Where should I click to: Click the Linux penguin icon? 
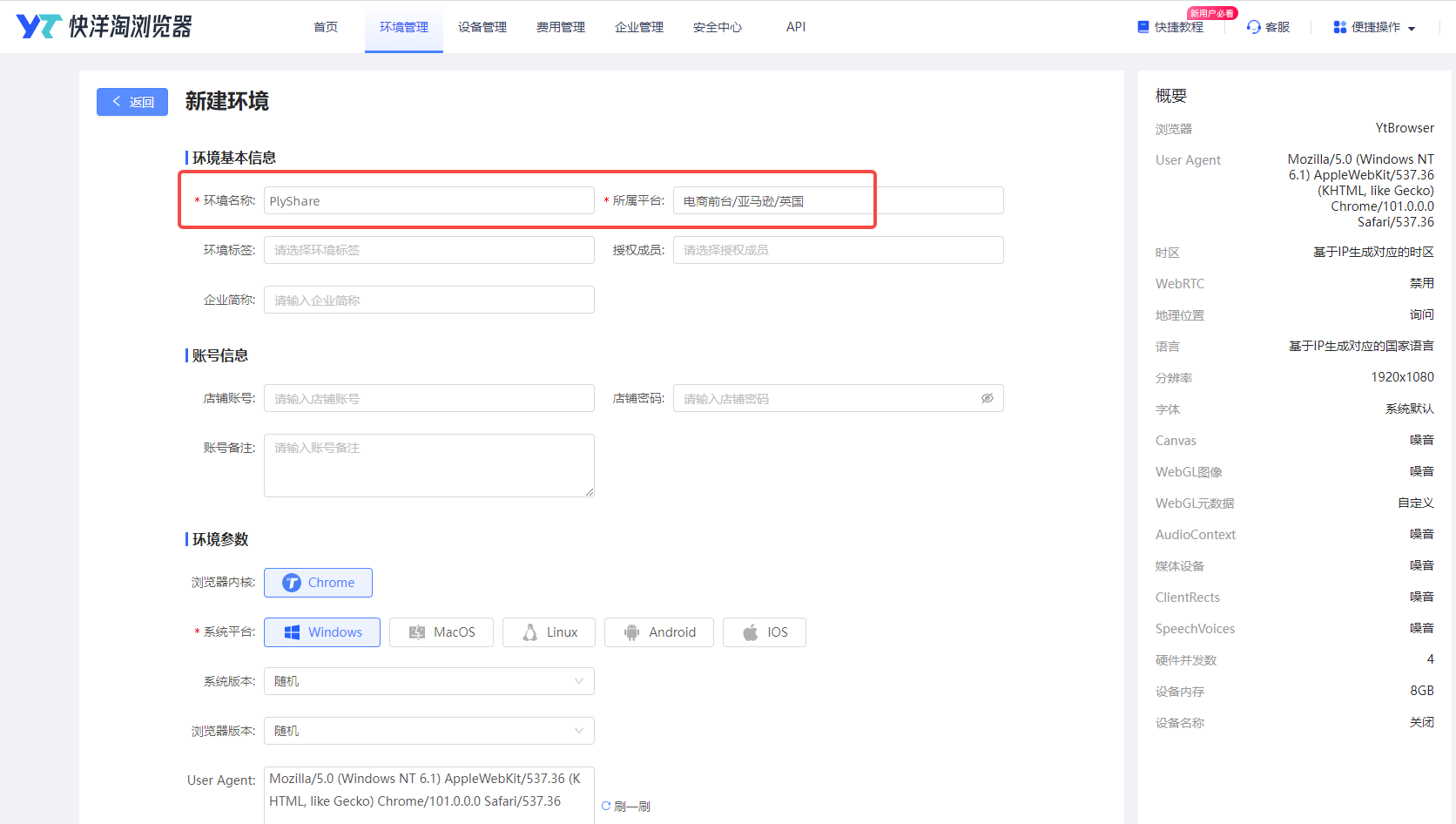(x=530, y=632)
